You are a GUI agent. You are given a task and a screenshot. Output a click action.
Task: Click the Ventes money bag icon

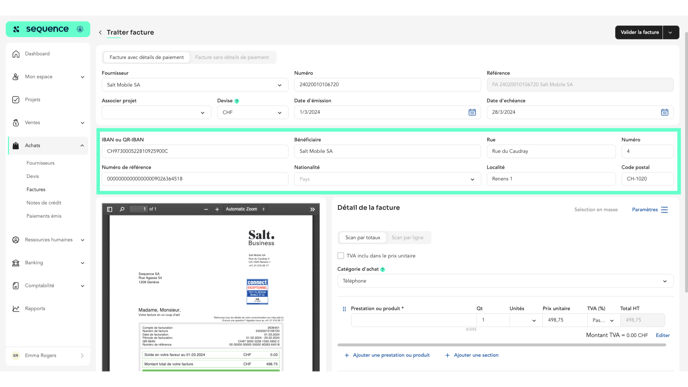[x=16, y=123]
